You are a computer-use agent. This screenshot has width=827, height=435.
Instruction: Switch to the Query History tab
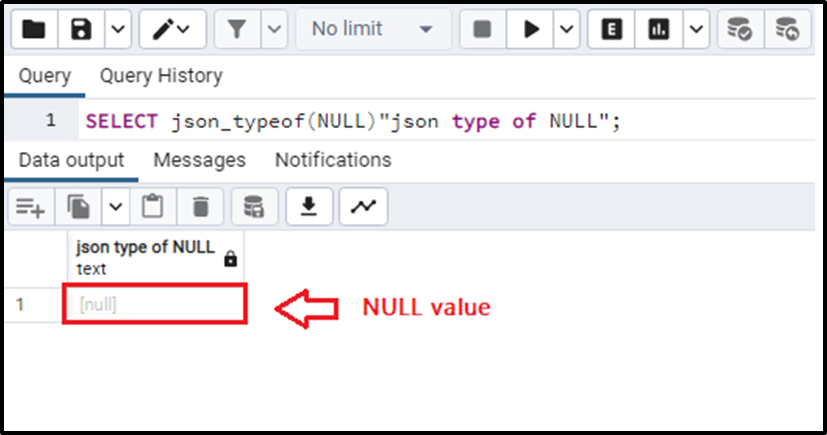click(x=161, y=76)
